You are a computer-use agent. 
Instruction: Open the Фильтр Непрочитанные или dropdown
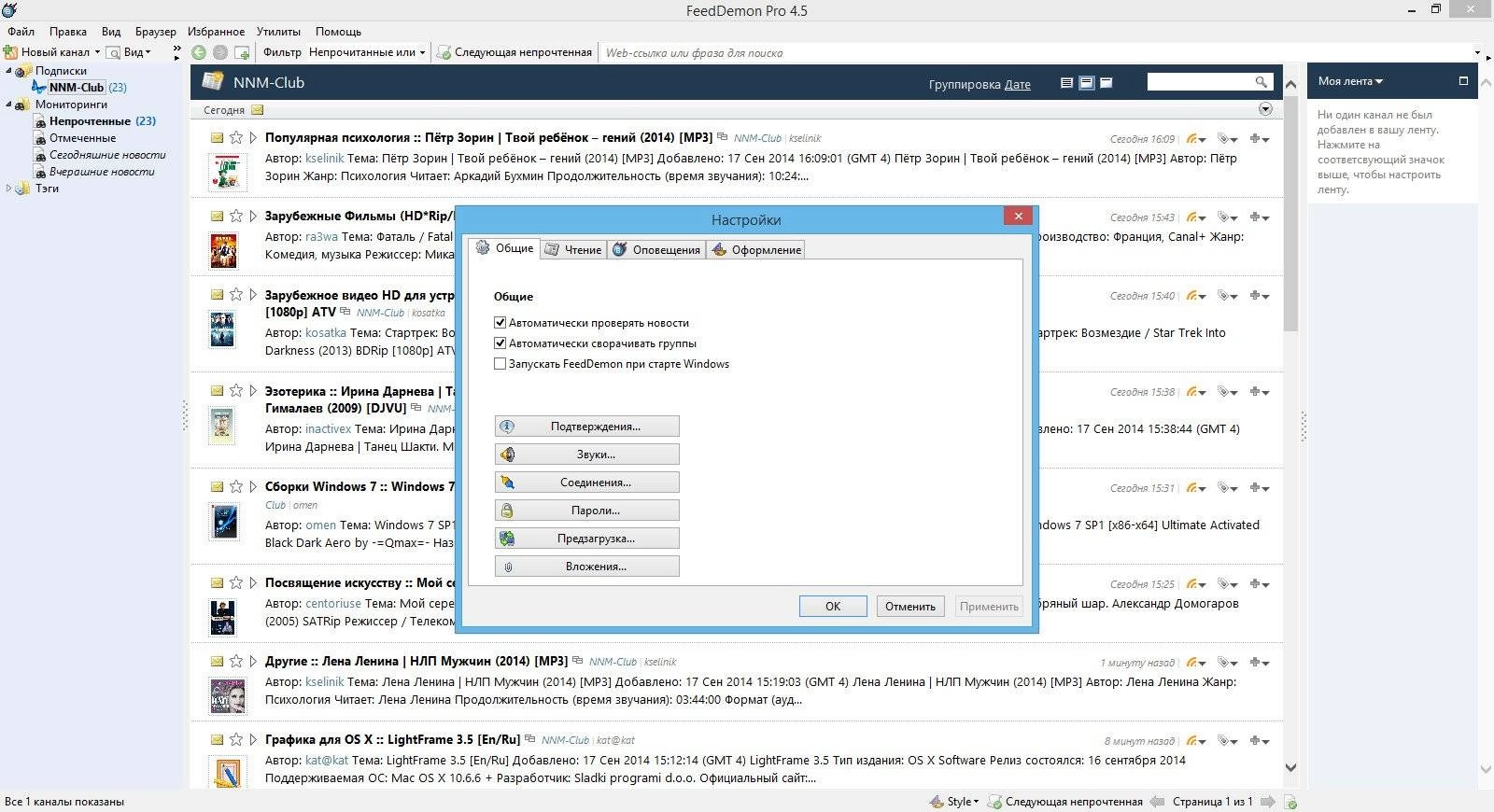pos(367,52)
